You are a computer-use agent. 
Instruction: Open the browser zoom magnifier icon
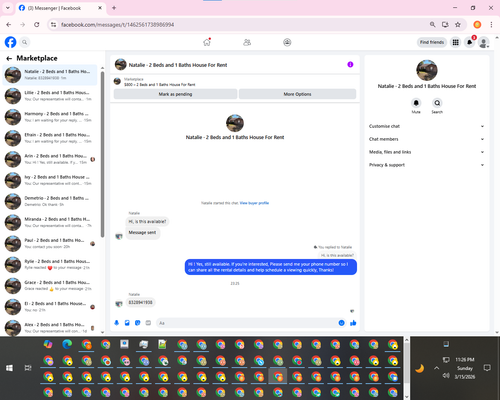point(432,25)
